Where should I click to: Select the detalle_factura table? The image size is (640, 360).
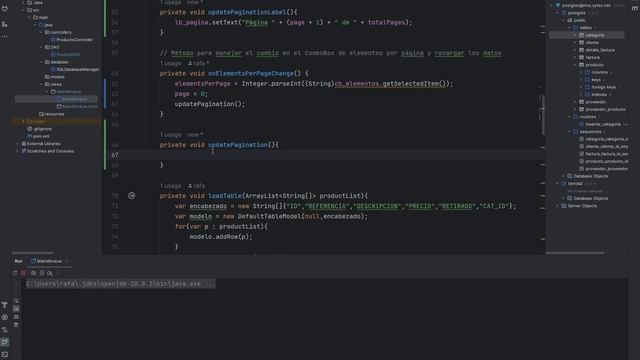pyautogui.click(x=597, y=50)
